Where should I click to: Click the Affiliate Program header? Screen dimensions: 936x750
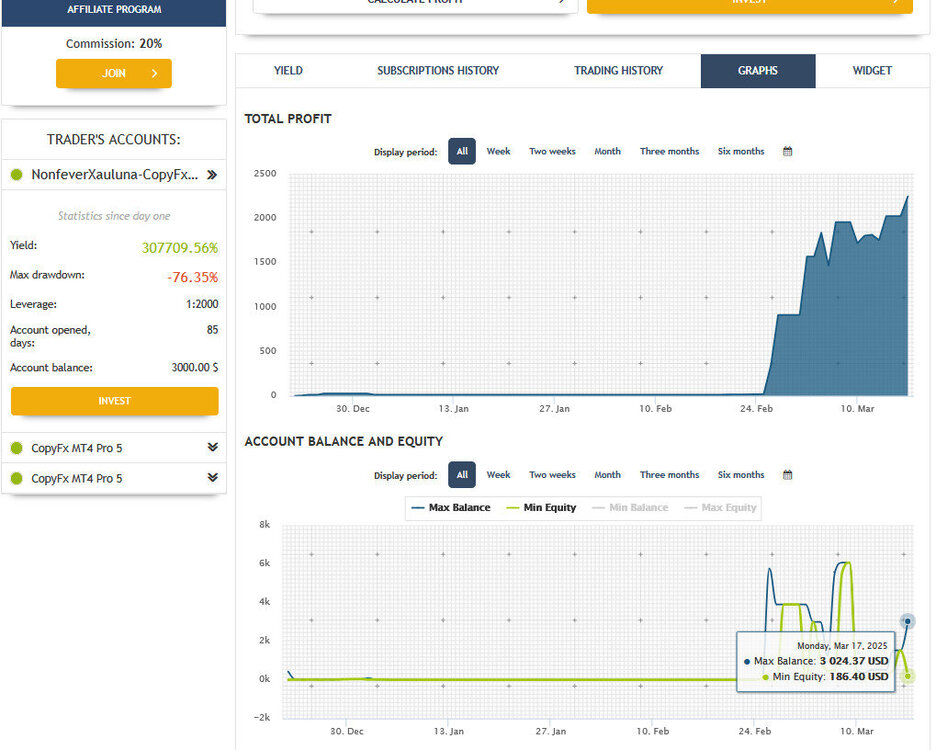click(114, 10)
